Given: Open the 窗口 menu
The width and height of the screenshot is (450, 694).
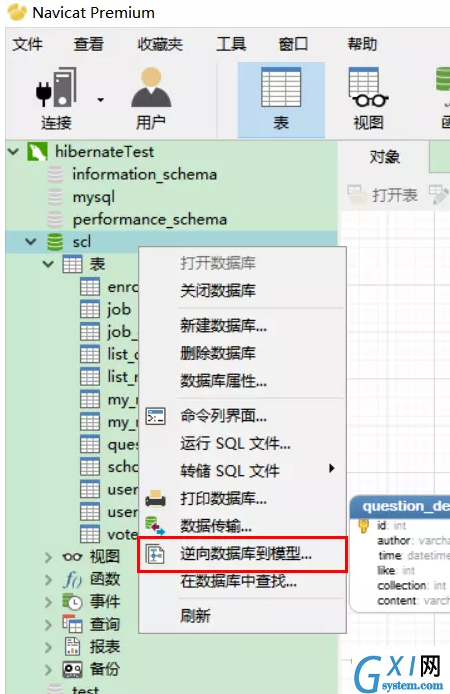Looking at the screenshot, I should (x=293, y=44).
